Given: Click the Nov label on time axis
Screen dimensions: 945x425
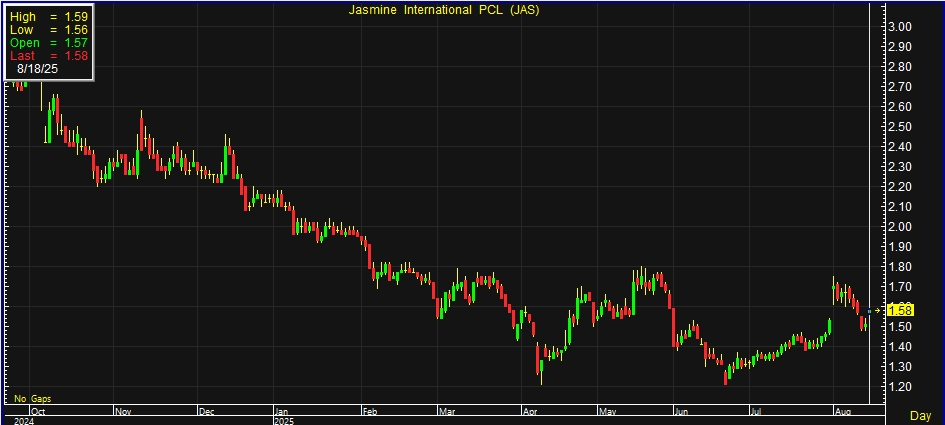Looking at the screenshot, I should click(x=122, y=412).
